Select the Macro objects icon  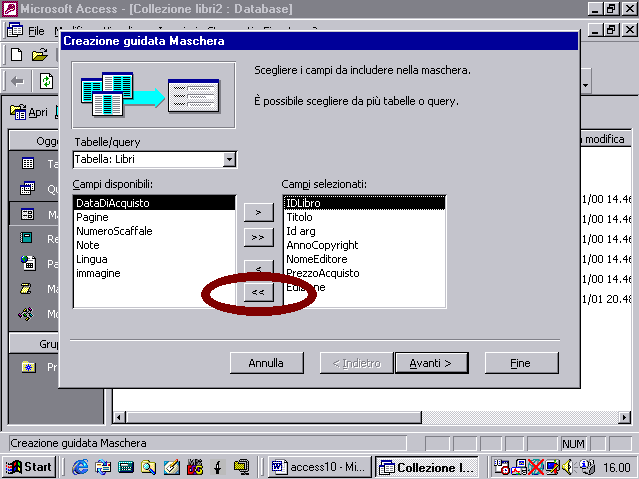click(x=26, y=289)
